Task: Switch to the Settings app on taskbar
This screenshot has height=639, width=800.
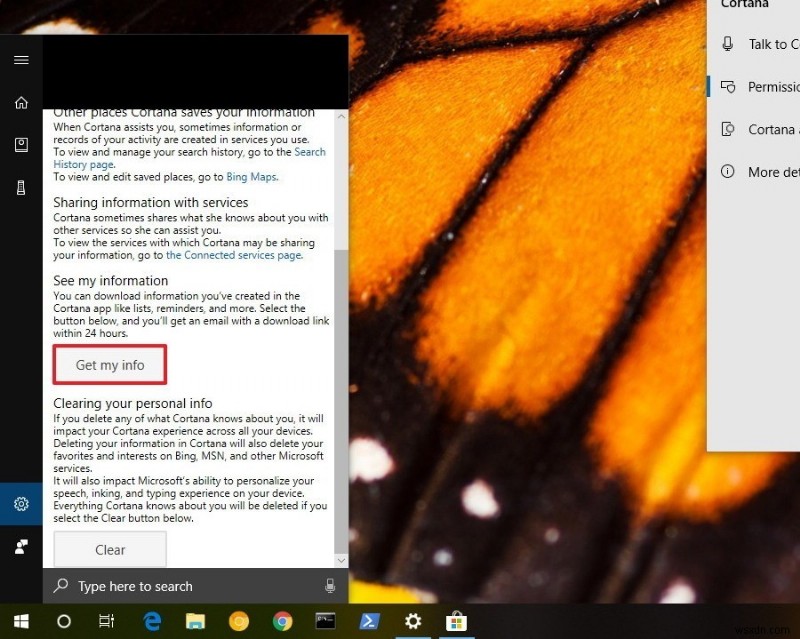Action: coord(413,621)
